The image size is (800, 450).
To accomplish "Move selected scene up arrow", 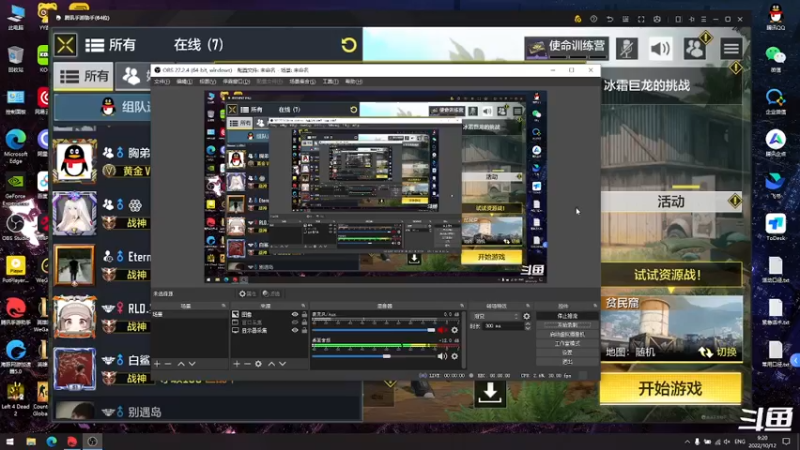I will (x=181, y=364).
